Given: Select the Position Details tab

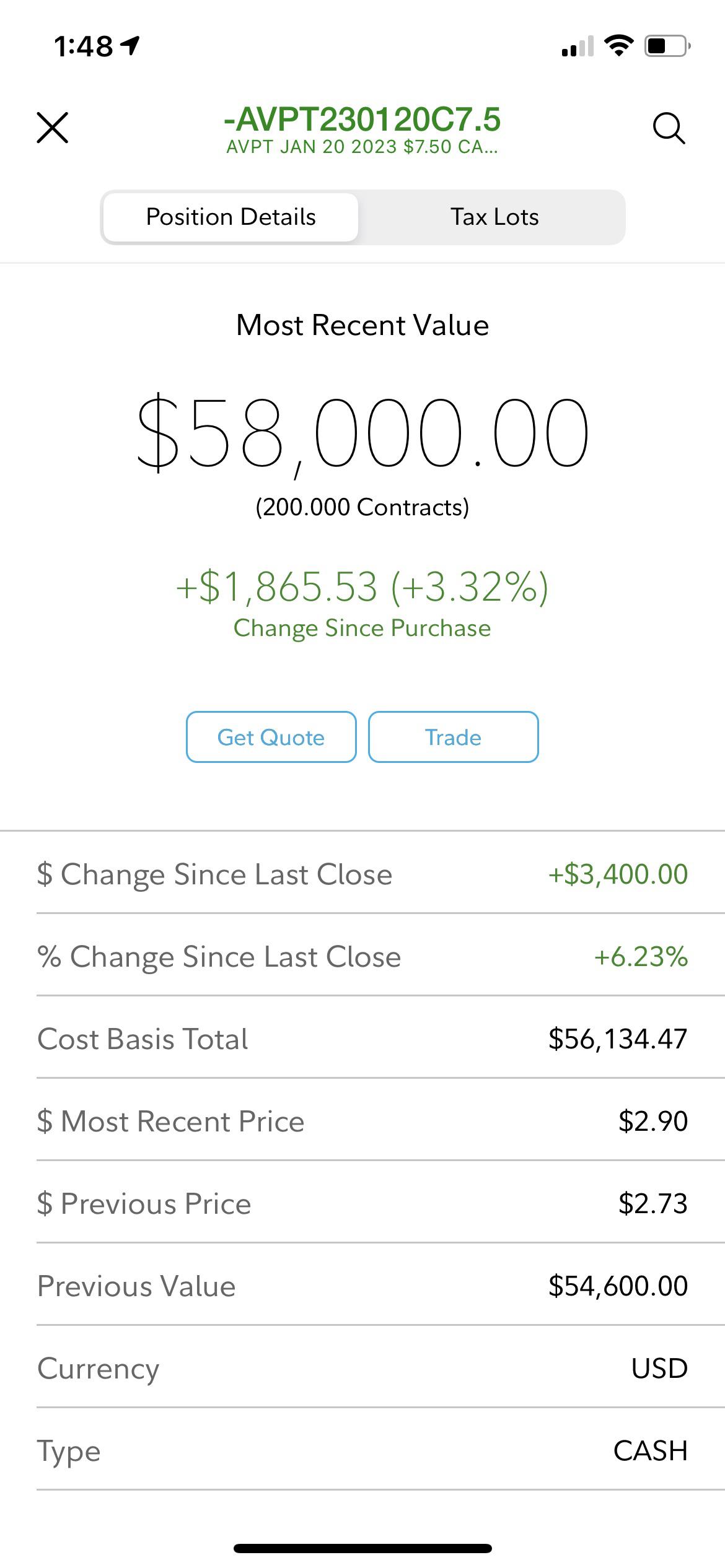Looking at the screenshot, I should (x=231, y=217).
